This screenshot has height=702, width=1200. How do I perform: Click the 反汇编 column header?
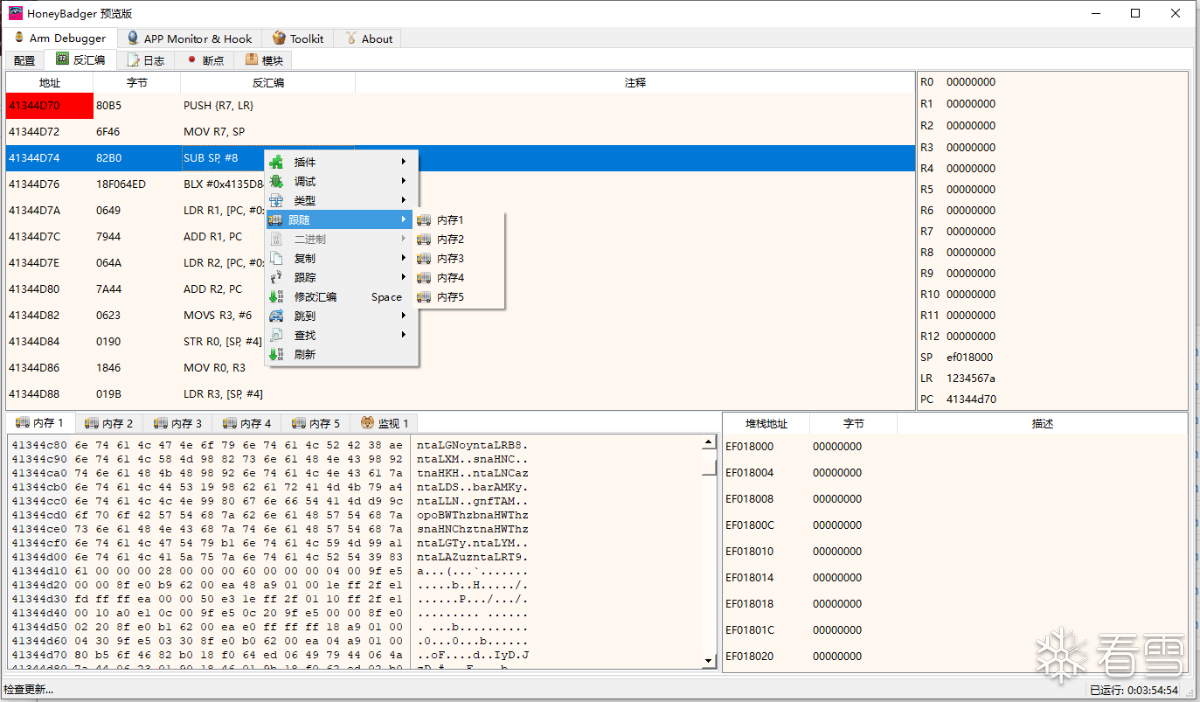pos(268,83)
